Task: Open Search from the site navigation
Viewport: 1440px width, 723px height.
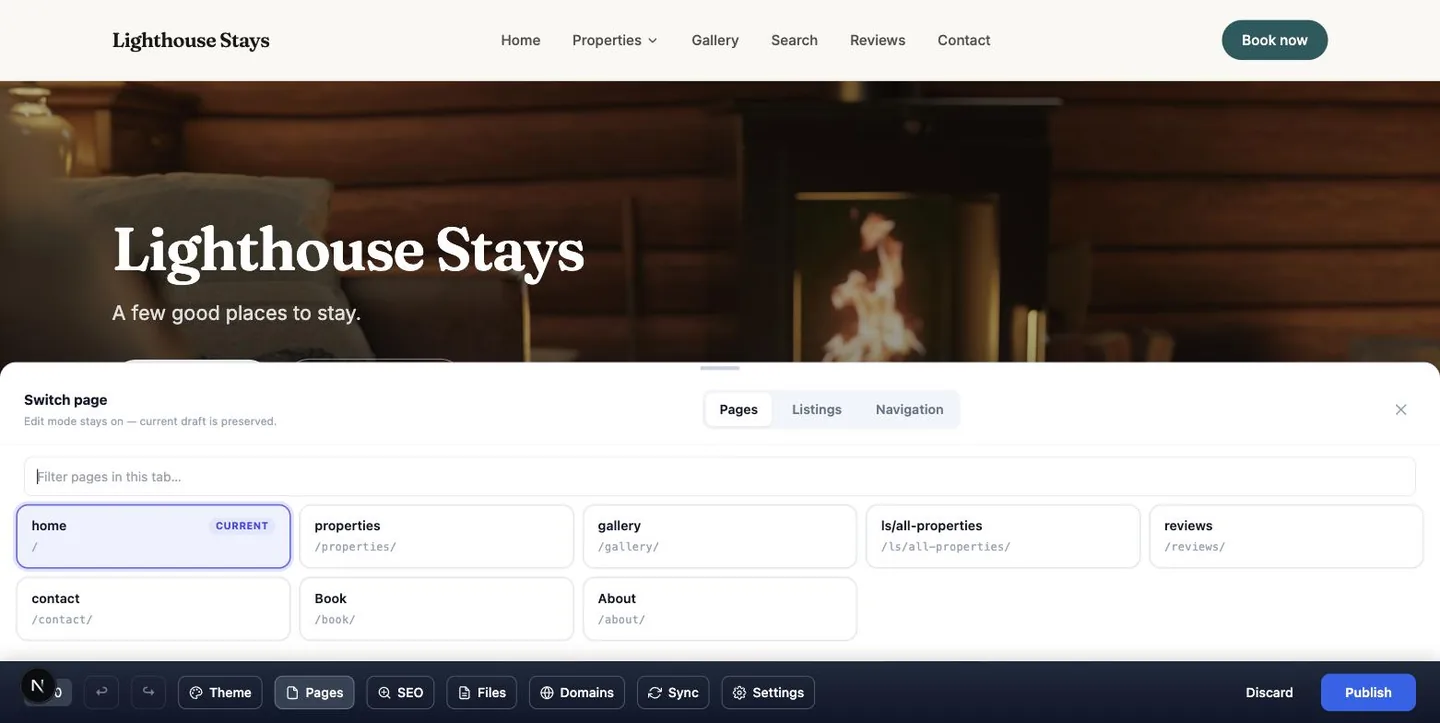Action: [x=794, y=40]
